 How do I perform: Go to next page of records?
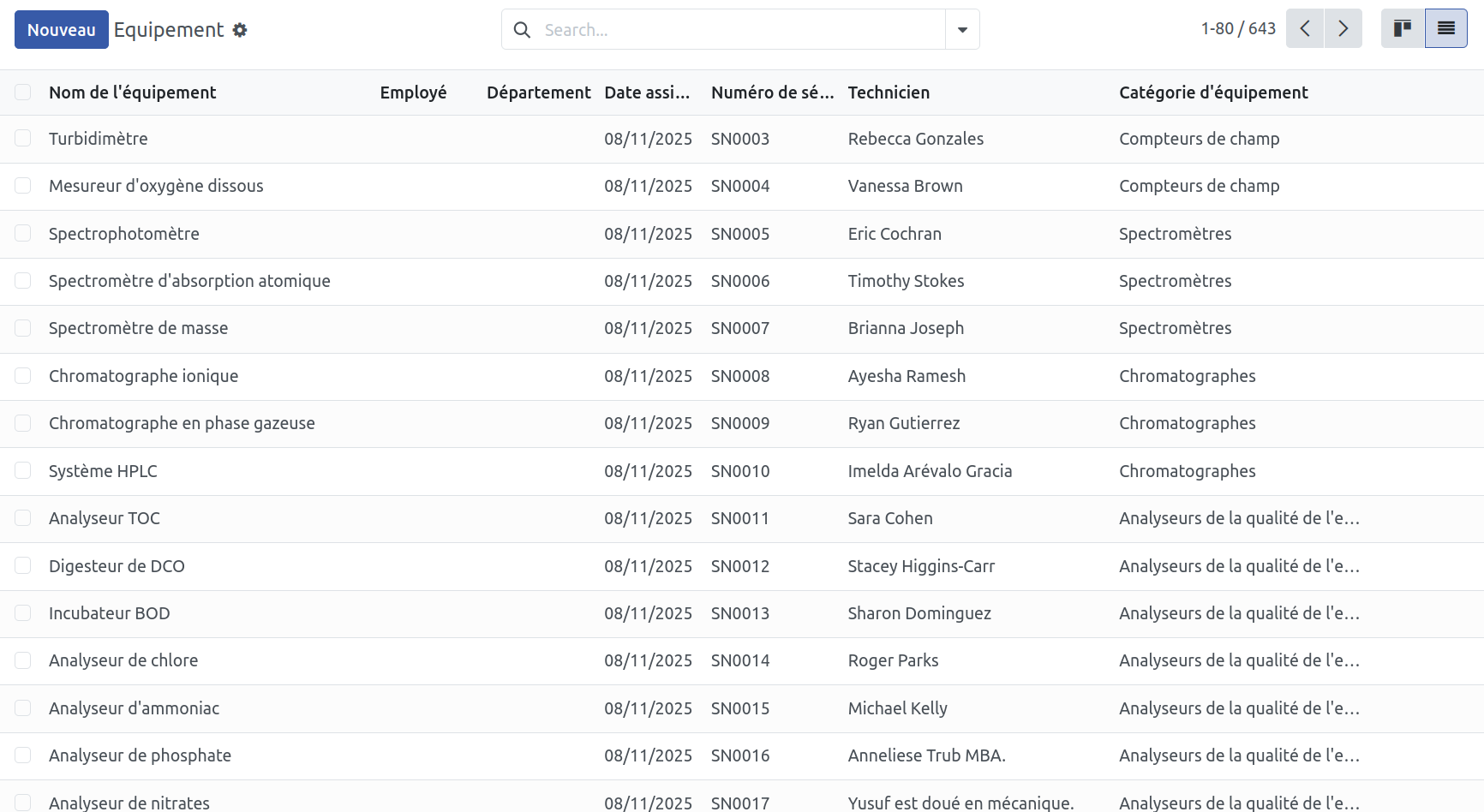pyautogui.click(x=1343, y=29)
